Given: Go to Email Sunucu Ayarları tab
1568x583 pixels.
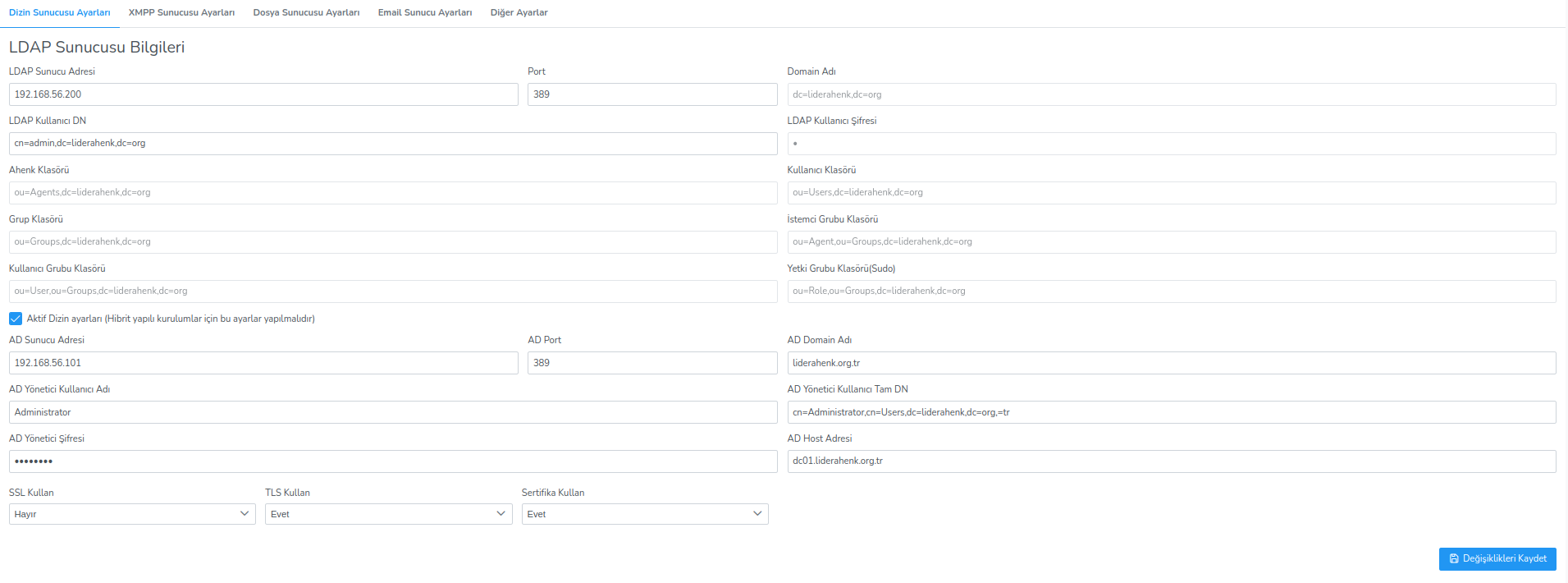Looking at the screenshot, I should point(425,12).
